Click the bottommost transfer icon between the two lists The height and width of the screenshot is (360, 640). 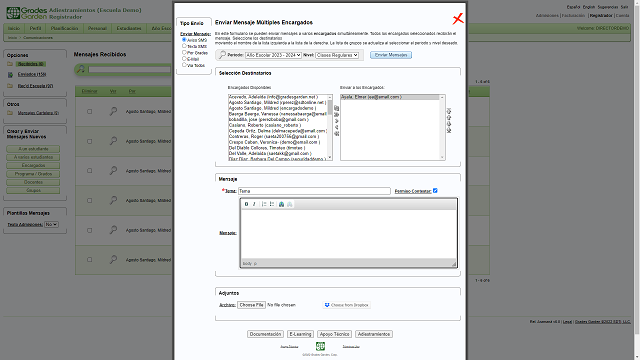click(337, 134)
